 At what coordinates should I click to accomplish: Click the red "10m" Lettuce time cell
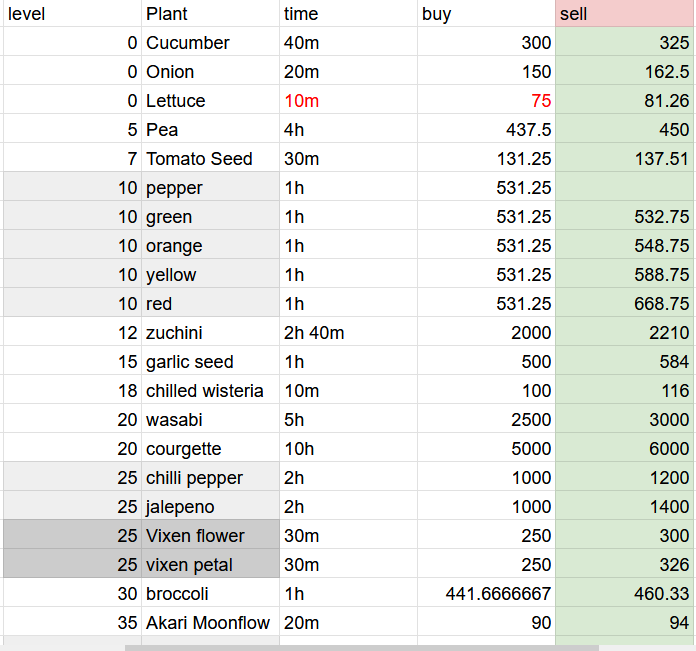pos(348,101)
